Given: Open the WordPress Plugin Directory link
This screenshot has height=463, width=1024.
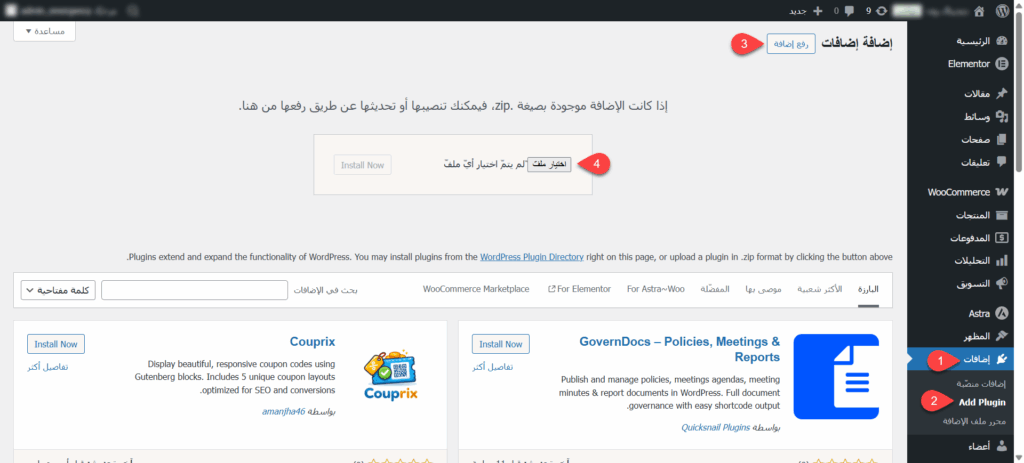Looking at the screenshot, I should [531, 257].
